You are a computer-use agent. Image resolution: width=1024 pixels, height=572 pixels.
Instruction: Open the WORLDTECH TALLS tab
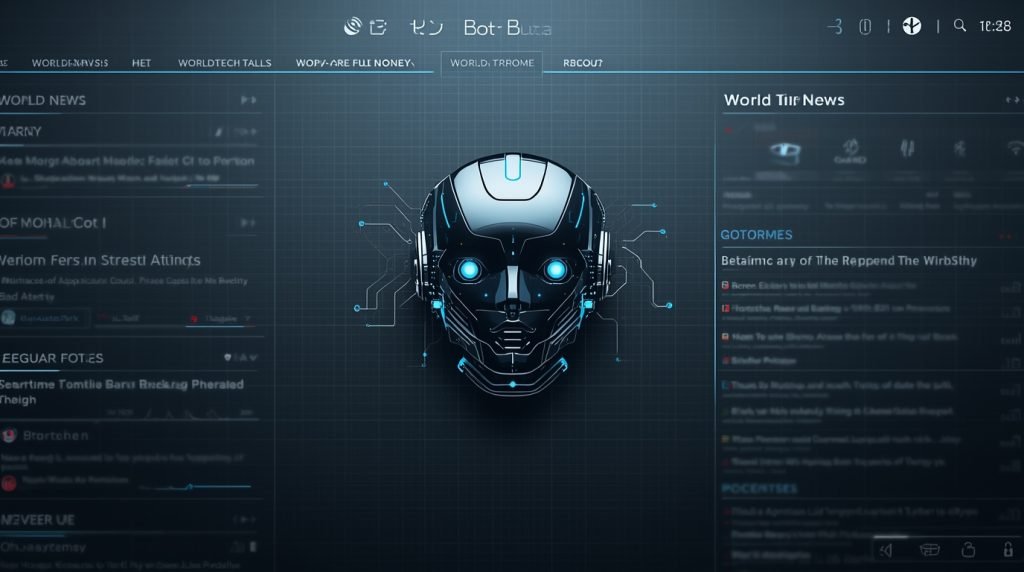click(x=224, y=63)
